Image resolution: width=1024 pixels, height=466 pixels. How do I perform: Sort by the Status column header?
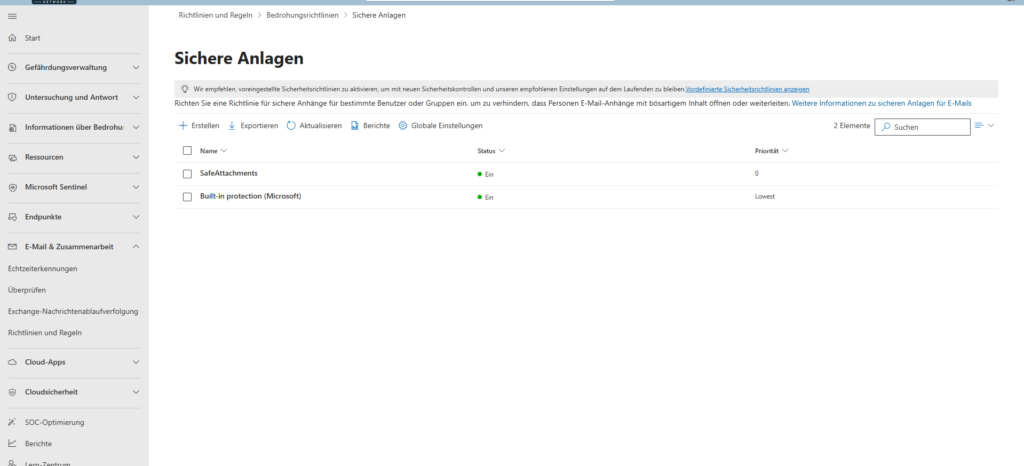(491, 151)
